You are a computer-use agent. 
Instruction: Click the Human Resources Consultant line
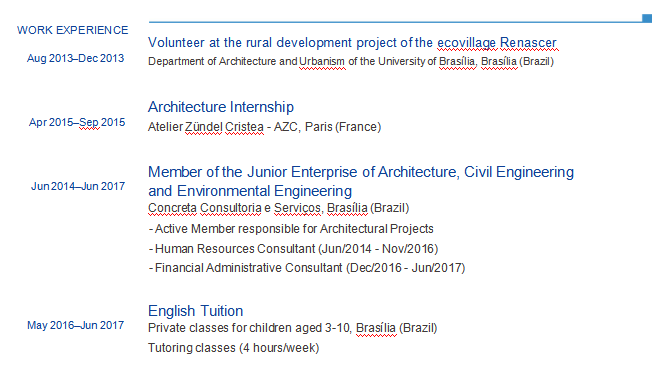tap(294, 249)
